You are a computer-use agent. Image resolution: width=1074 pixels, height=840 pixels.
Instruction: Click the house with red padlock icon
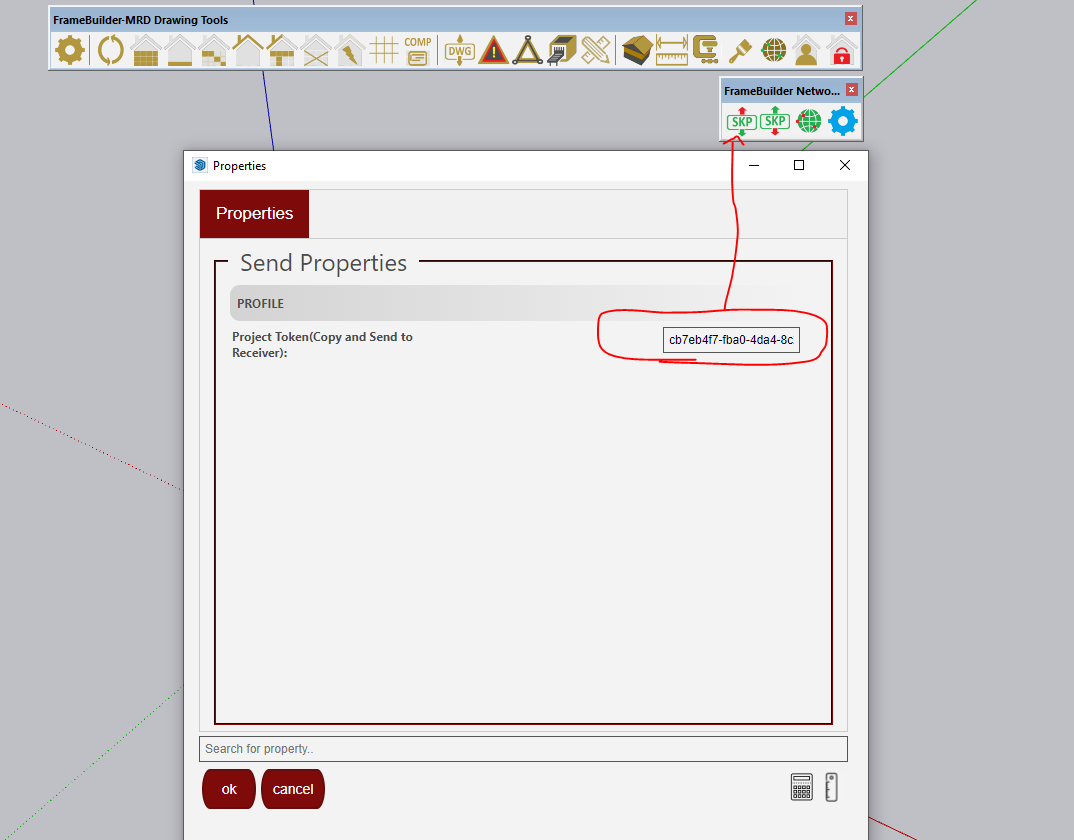(841, 51)
